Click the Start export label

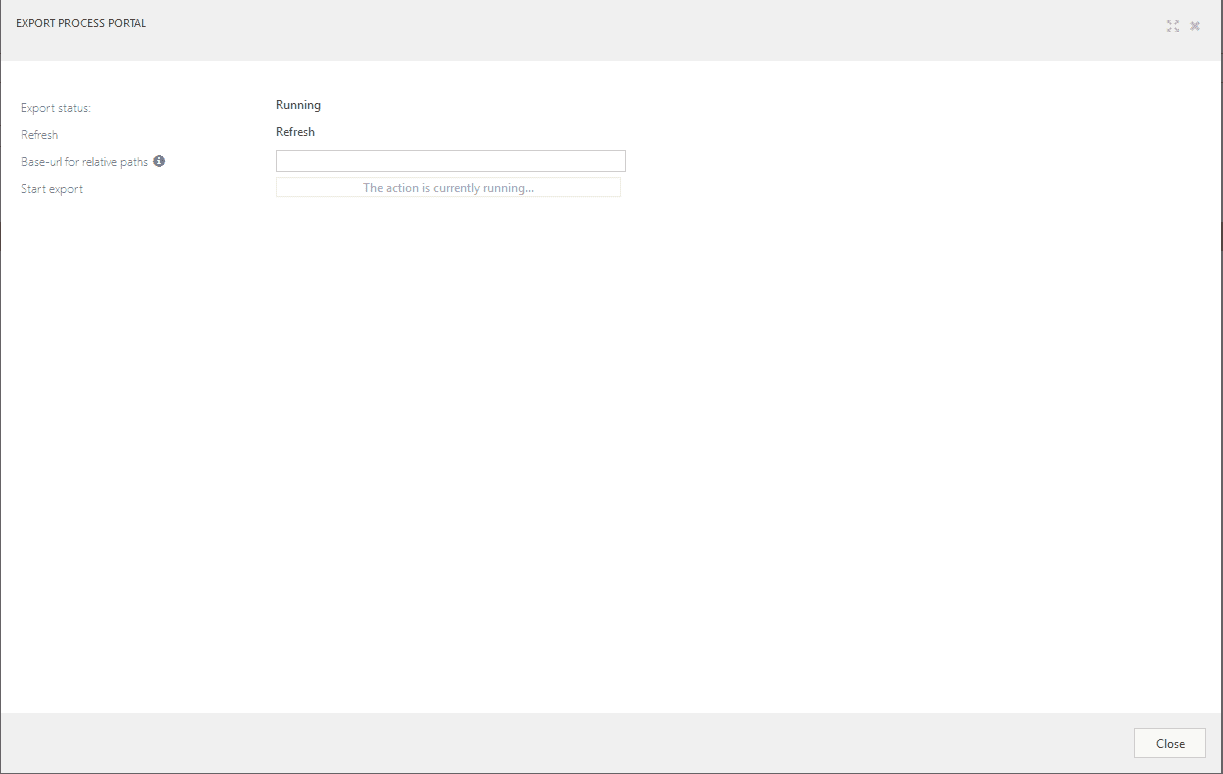click(x=51, y=188)
